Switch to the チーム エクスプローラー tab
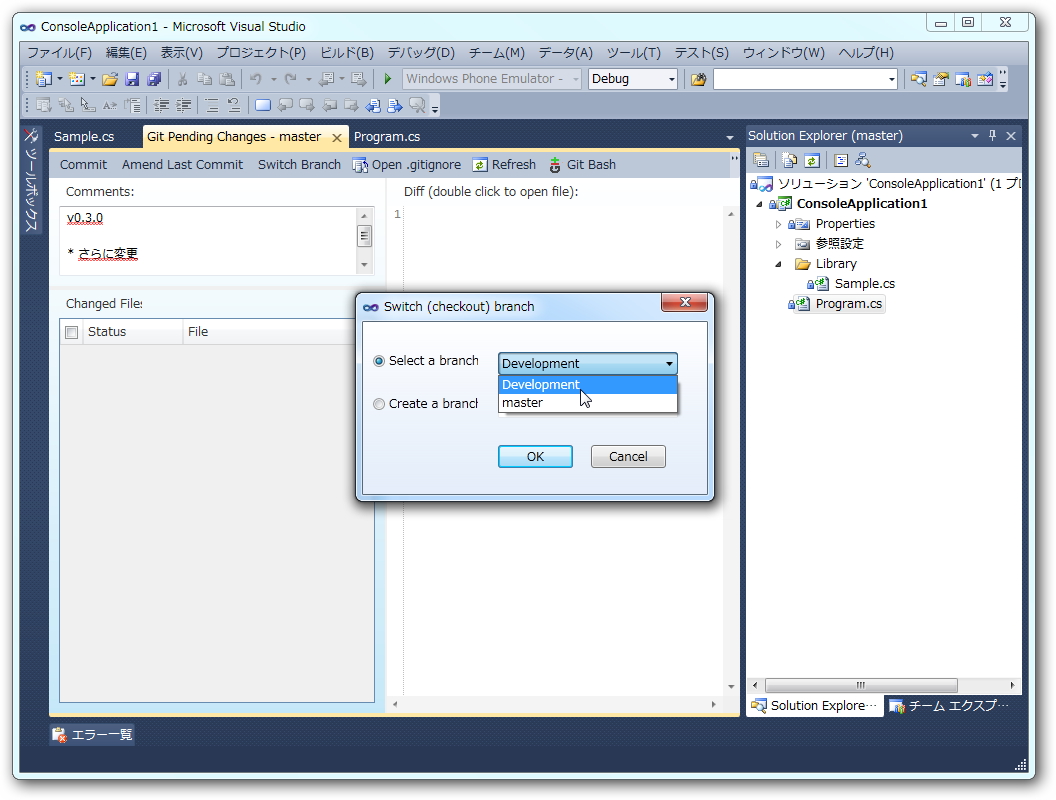The image size is (1056, 800). (950, 706)
